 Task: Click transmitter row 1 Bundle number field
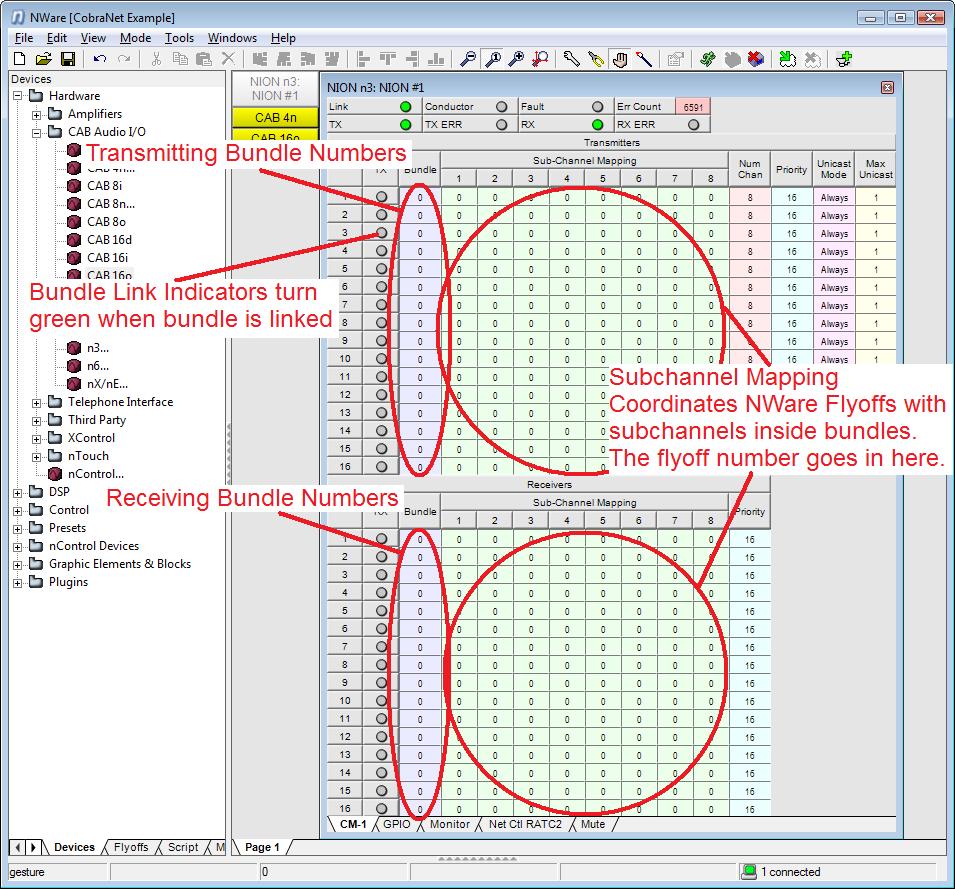[x=420, y=198]
